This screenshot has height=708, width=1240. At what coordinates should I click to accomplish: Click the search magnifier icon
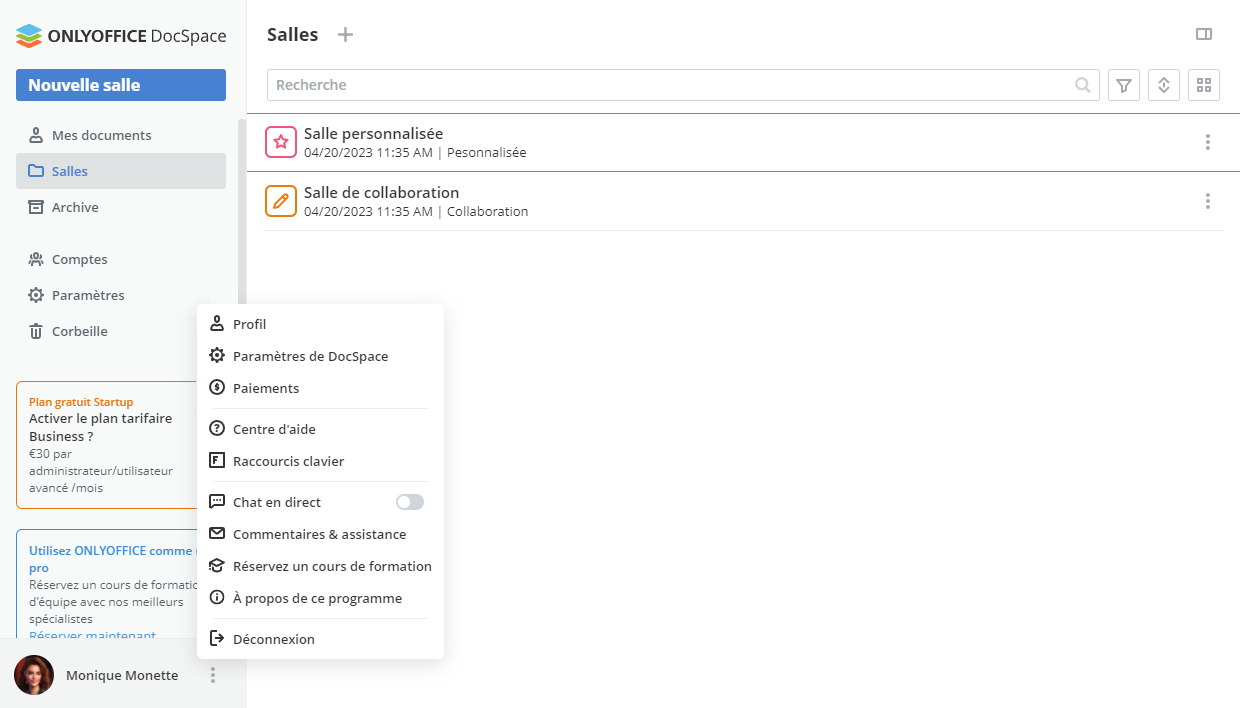coord(1083,85)
